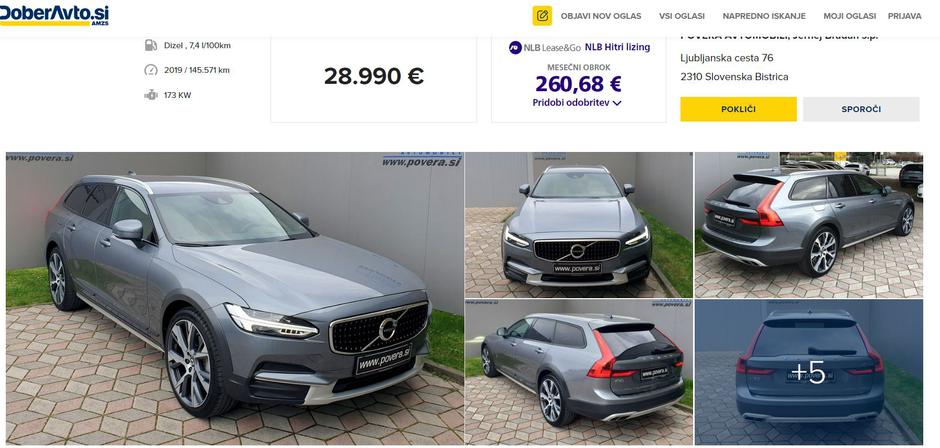Expand Pridobi odobritev chevron
940x448 pixels.
[x=617, y=103]
